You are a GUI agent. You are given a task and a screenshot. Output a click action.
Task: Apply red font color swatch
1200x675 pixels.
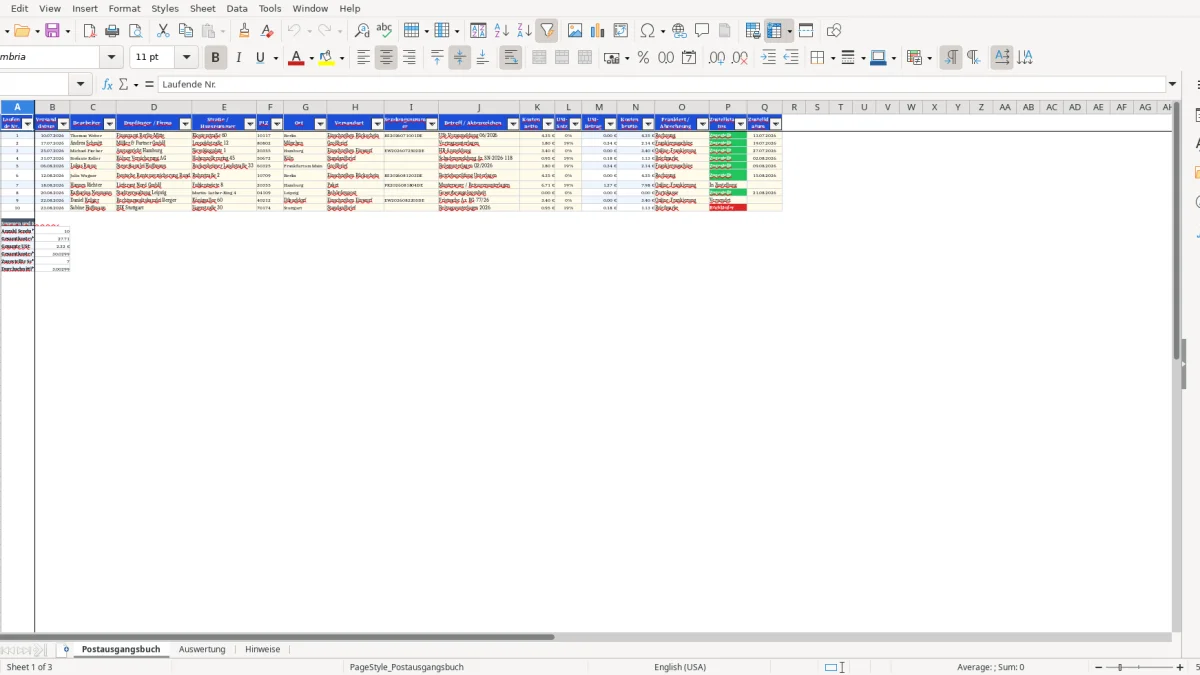tap(295, 58)
